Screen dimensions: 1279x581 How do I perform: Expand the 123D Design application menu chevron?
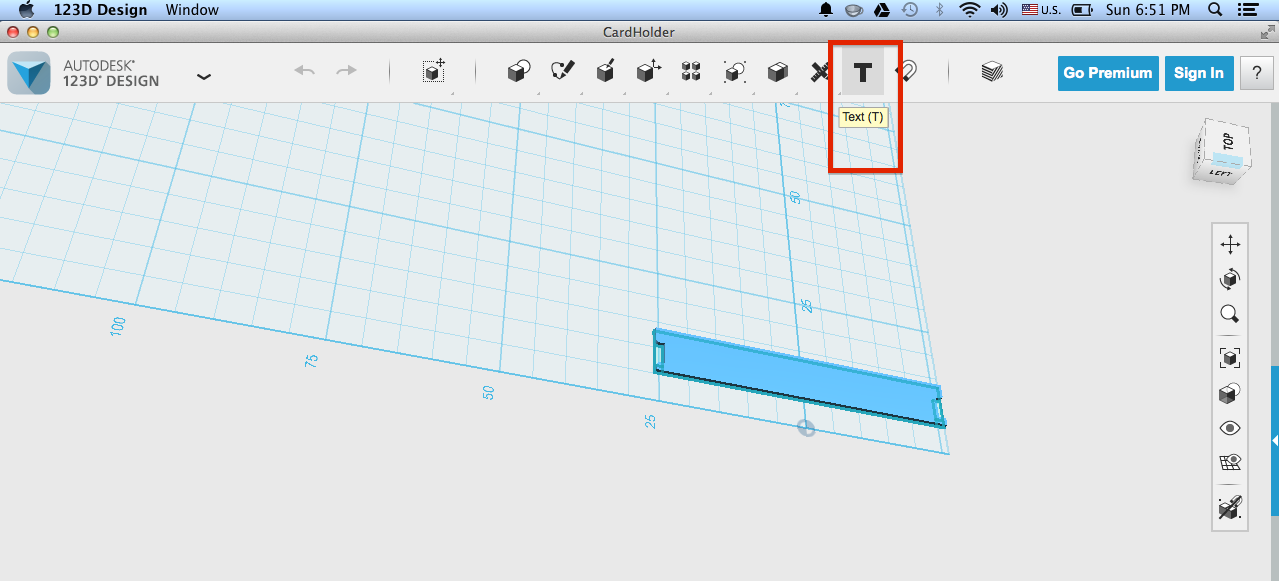click(204, 76)
